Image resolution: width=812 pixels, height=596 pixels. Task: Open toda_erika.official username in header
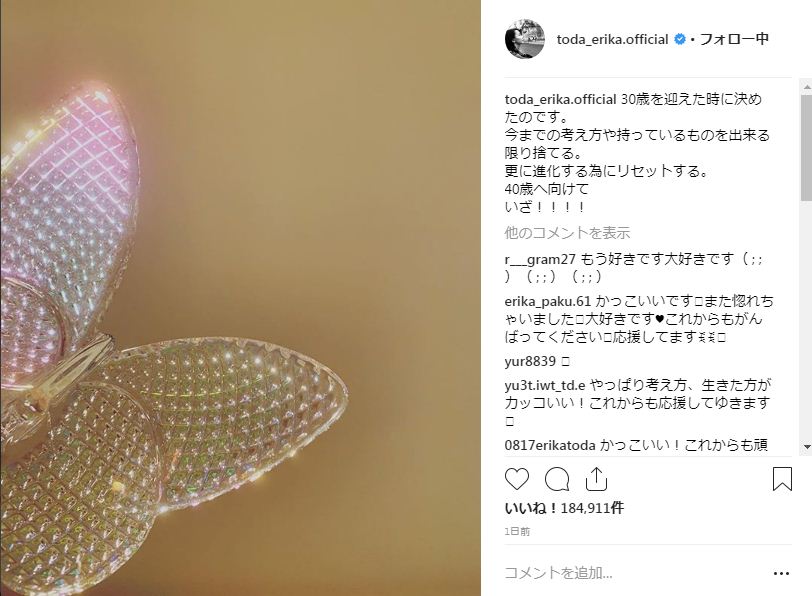coord(612,39)
